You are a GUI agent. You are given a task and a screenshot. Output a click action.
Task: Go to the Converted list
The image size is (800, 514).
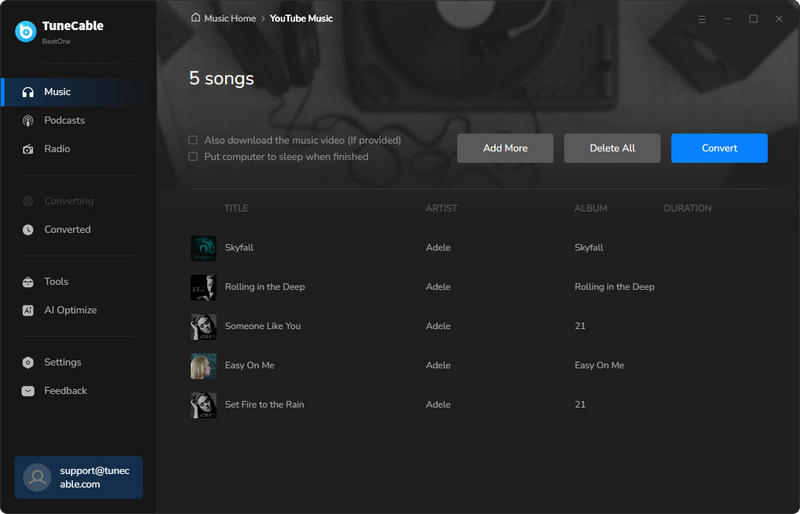coord(78,230)
